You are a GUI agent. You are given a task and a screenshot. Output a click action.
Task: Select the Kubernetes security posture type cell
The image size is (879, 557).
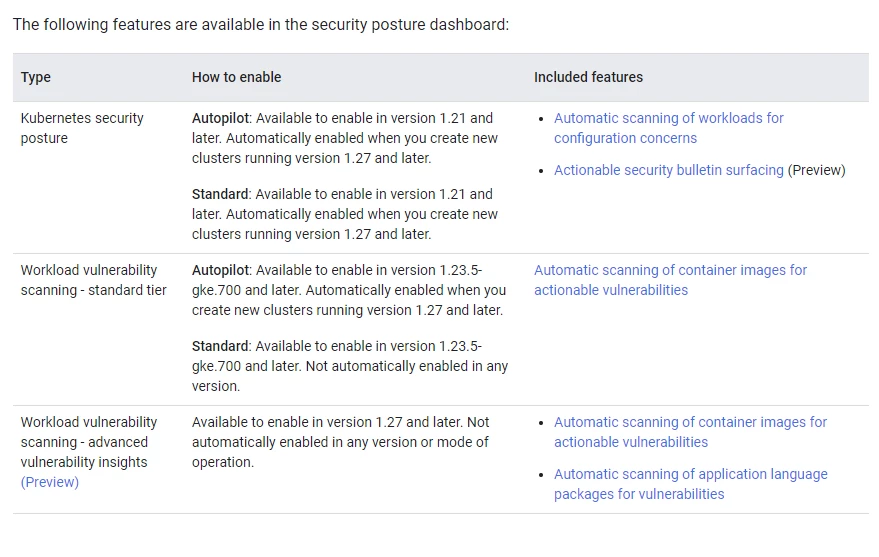(x=82, y=128)
